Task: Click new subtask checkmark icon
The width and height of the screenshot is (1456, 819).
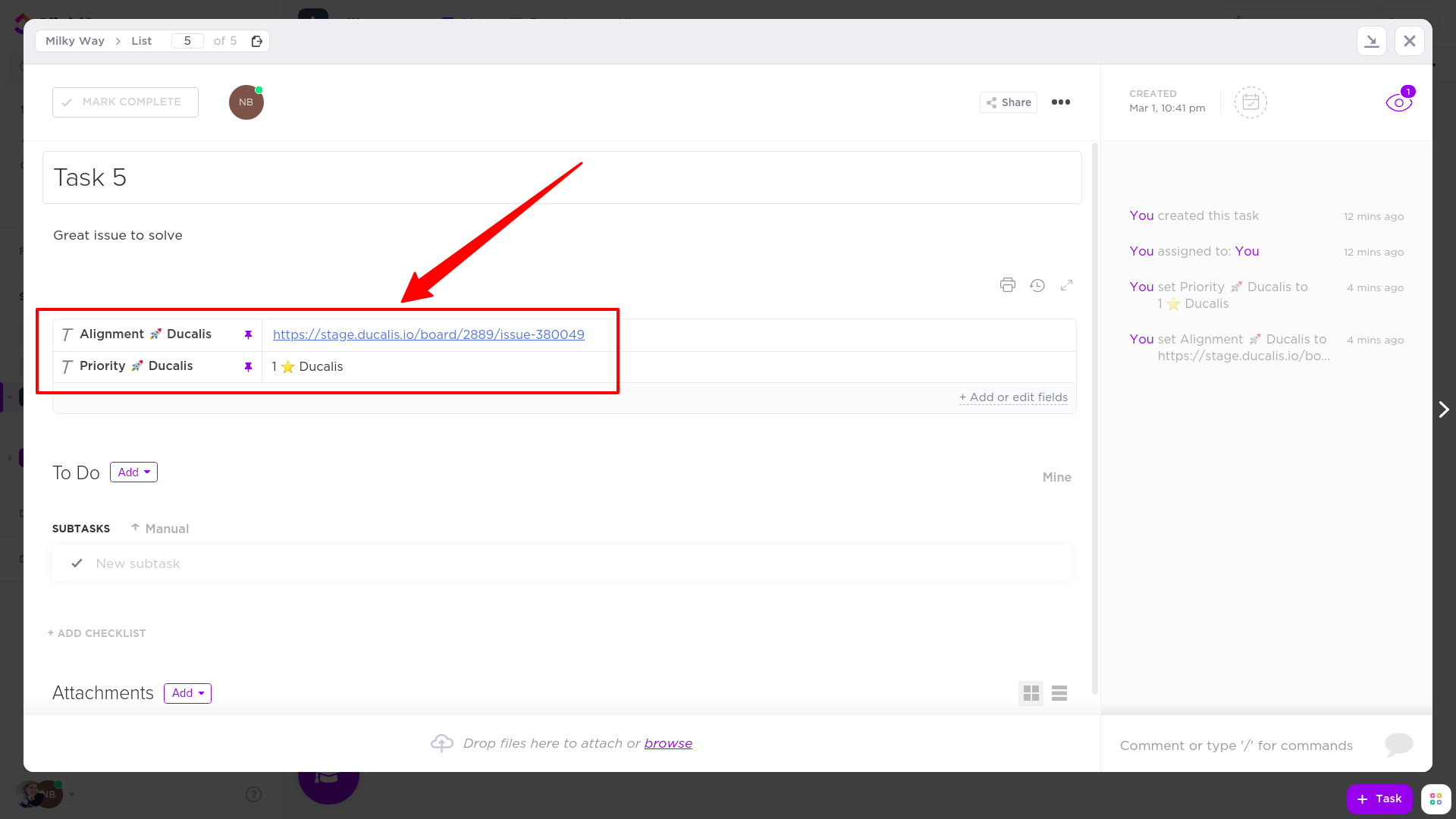Action: pos(77,563)
